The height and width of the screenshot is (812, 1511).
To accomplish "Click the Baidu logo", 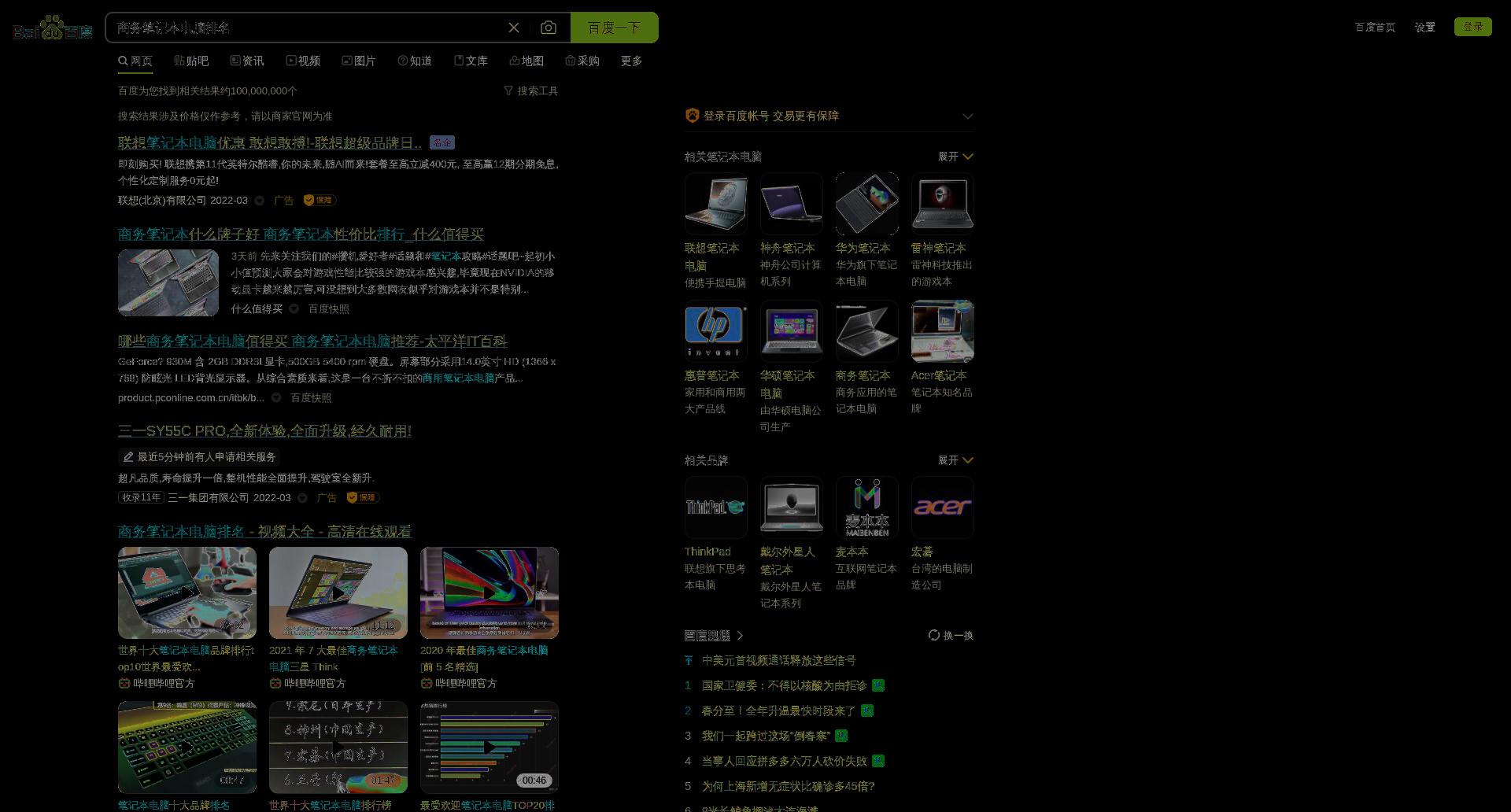I will coord(53,28).
